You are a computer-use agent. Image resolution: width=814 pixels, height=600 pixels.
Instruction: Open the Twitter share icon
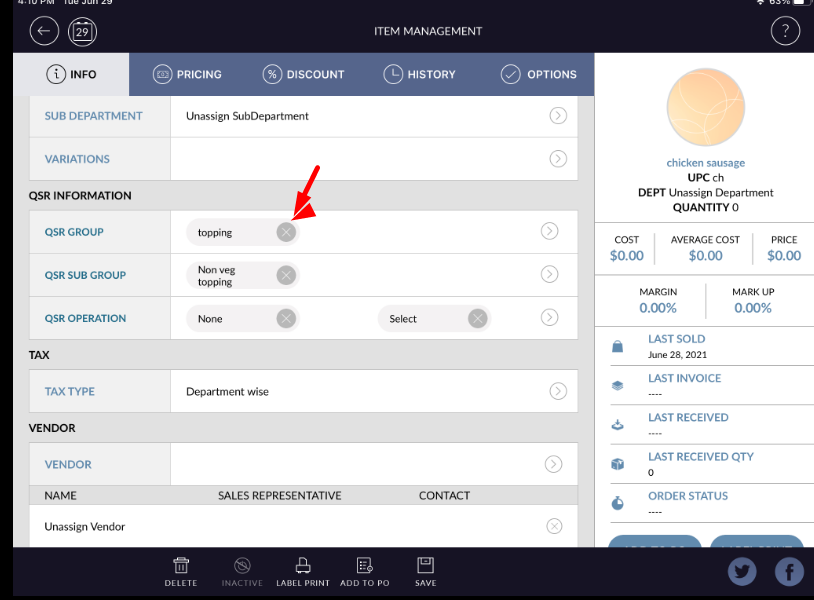pos(741,571)
